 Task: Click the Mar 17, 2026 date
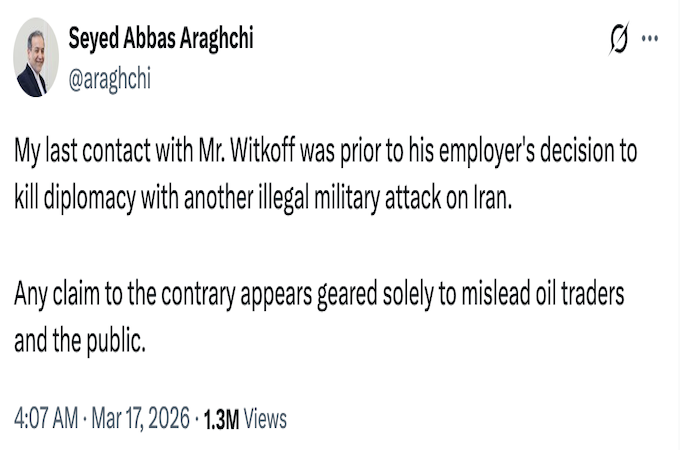pyautogui.click(x=138, y=419)
